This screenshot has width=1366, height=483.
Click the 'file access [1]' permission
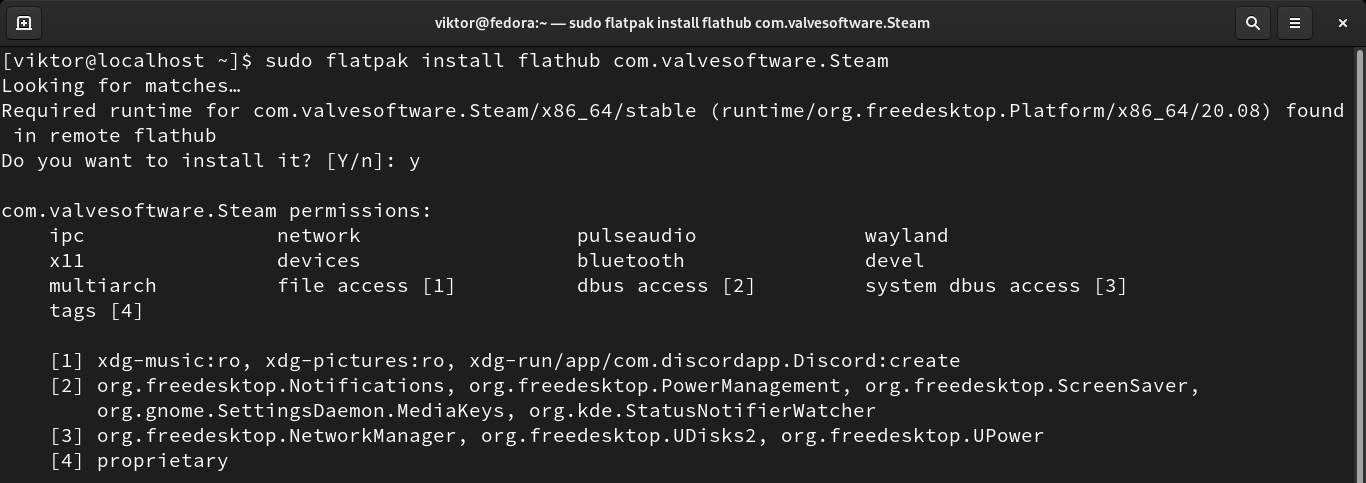tap(366, 286)
